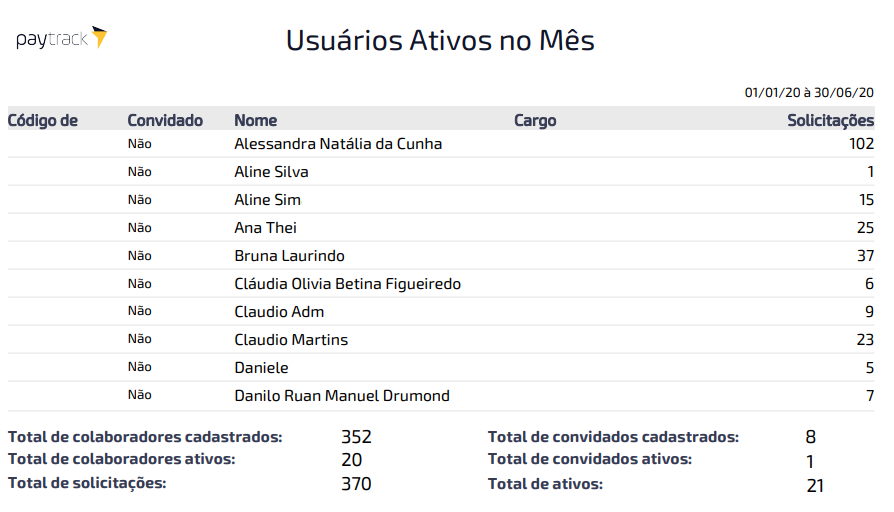Click the date range 01/01/20 à 30/06/20
Image resolution: width=894 pixels, height=512 pixels.
(809, 92)
